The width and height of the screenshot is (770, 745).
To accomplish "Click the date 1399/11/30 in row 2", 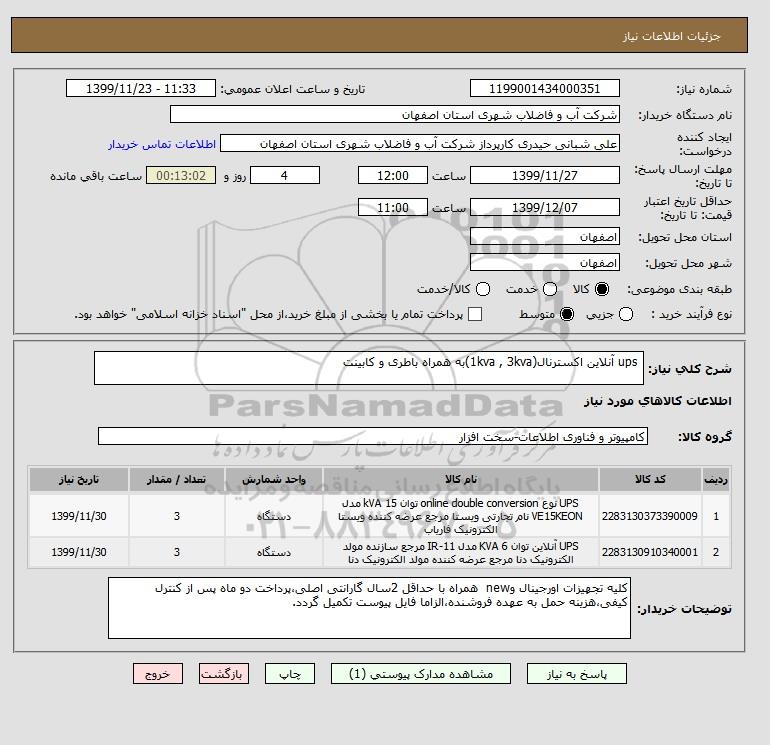I will pyautogui.click(x=79, y=552).
